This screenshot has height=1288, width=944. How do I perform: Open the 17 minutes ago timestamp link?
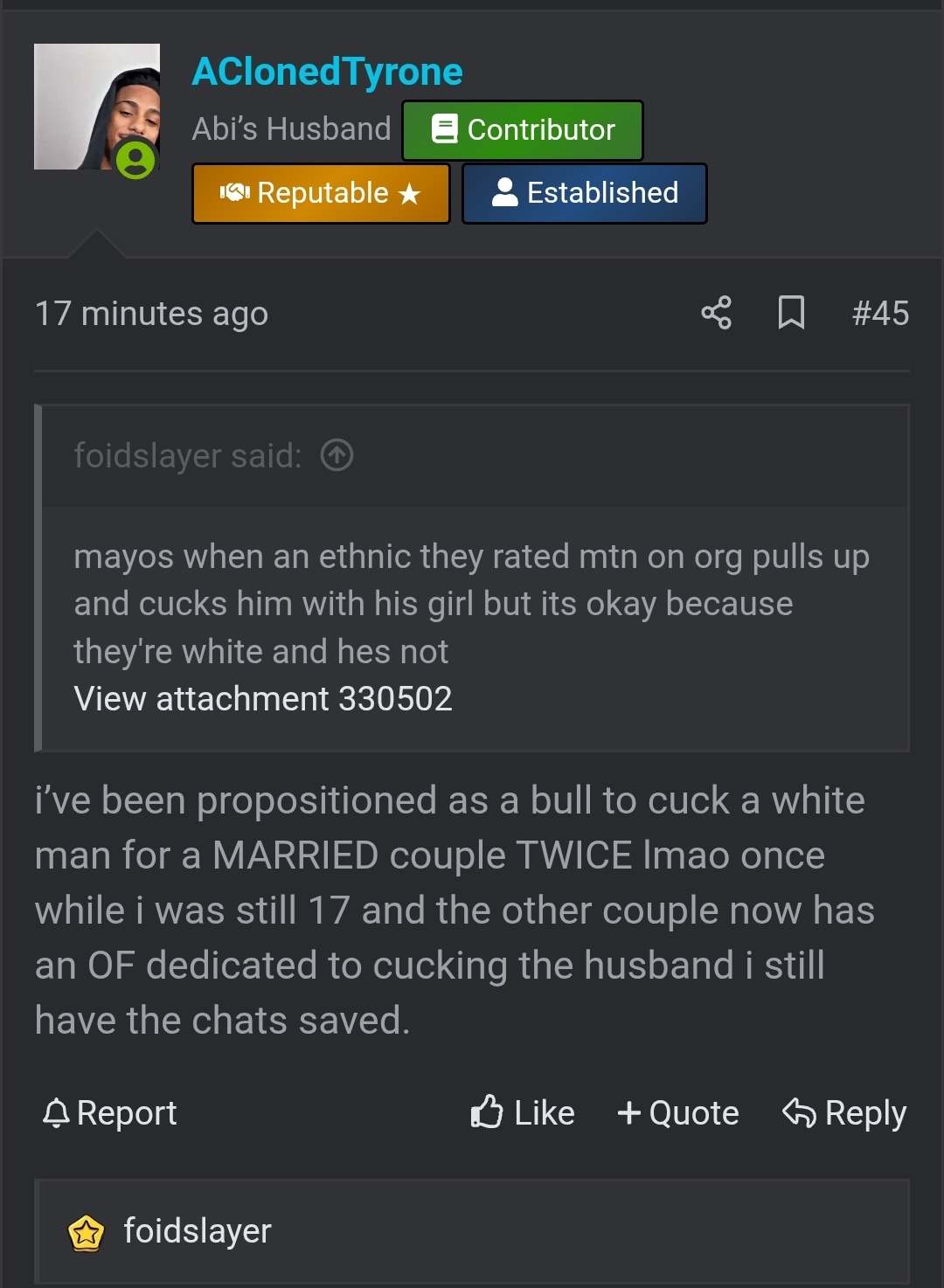(x=151, y=314)
